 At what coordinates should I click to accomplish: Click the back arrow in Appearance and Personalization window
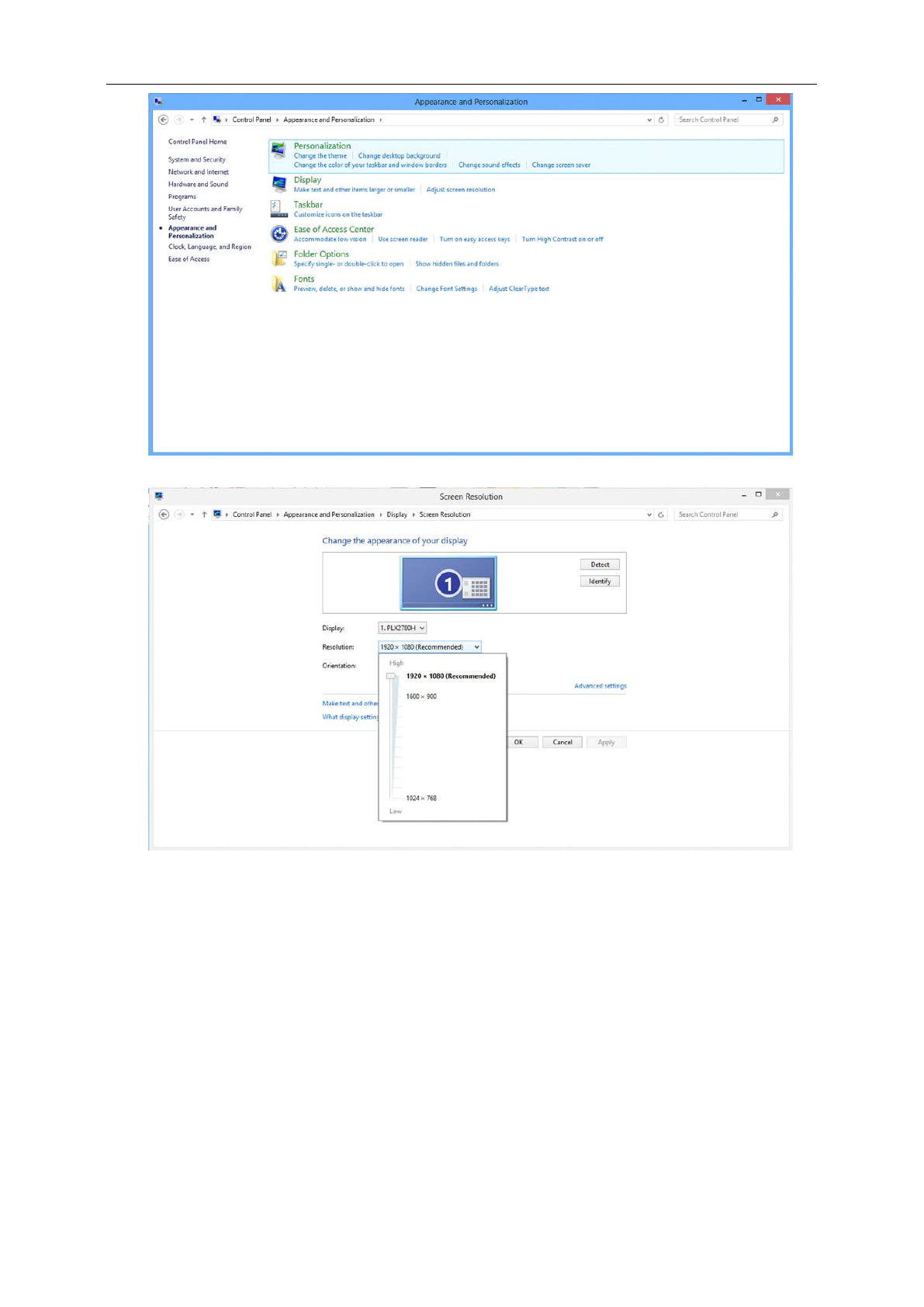163,120
